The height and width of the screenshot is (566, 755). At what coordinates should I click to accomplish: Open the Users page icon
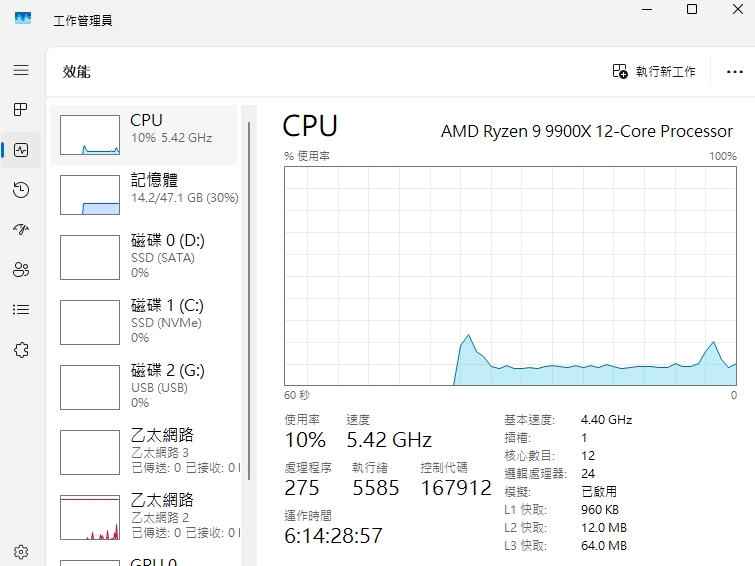click(x=21, y=269)
